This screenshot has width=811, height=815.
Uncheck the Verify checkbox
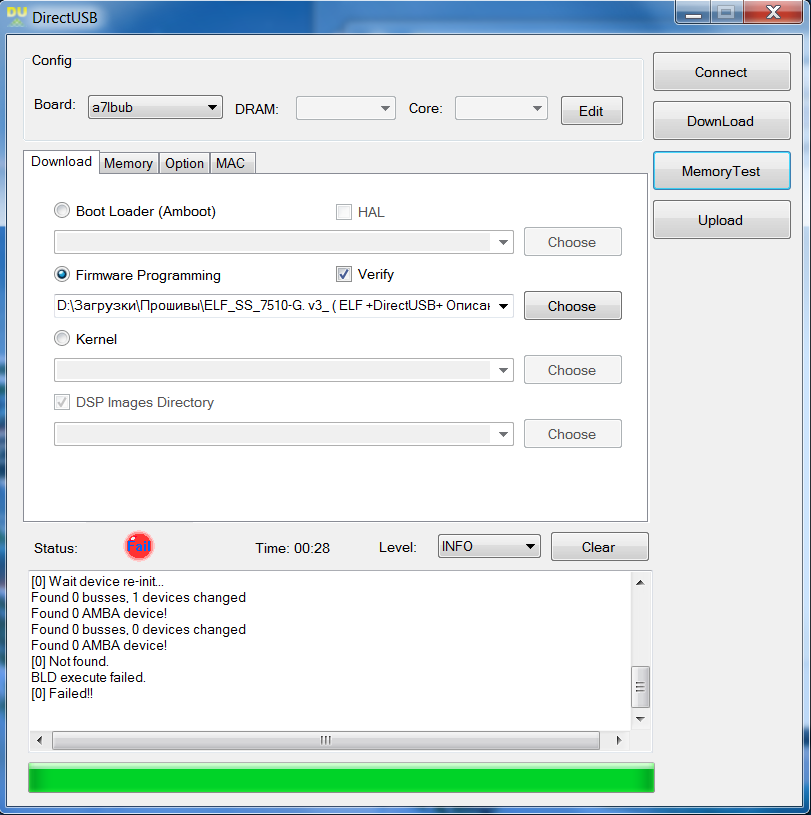pos(344,274)
